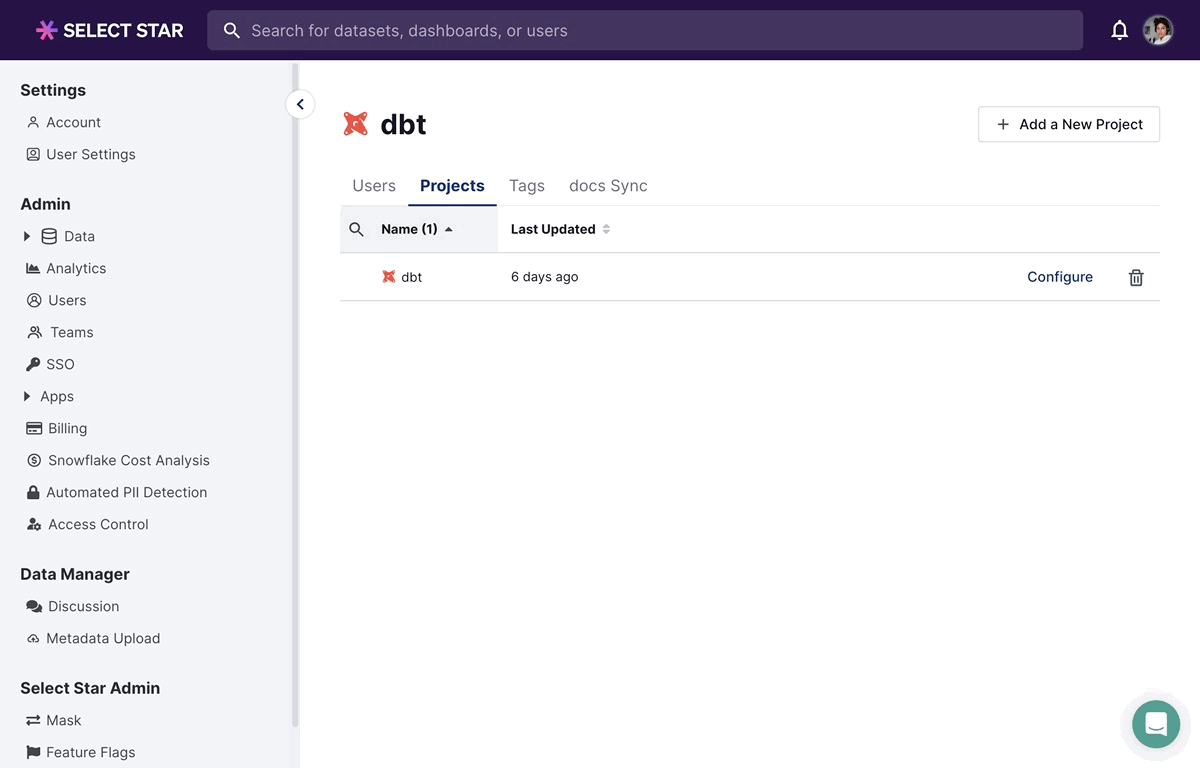Image resolution: width=1200 pixels, height=768 pixels.
Task: Switch to the Users tab
Action: pos(374,186)
